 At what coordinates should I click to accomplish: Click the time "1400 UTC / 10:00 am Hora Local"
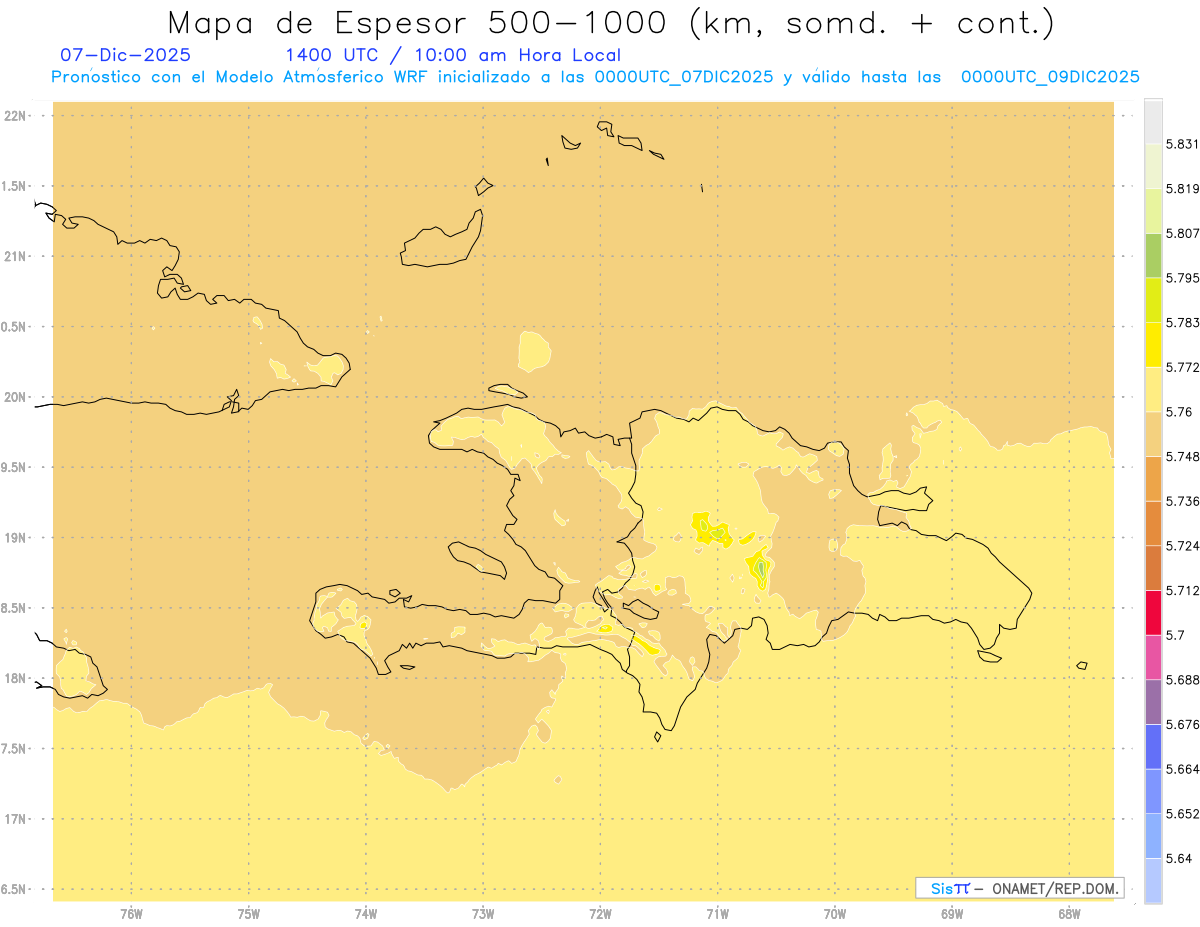tap(453, 55)
